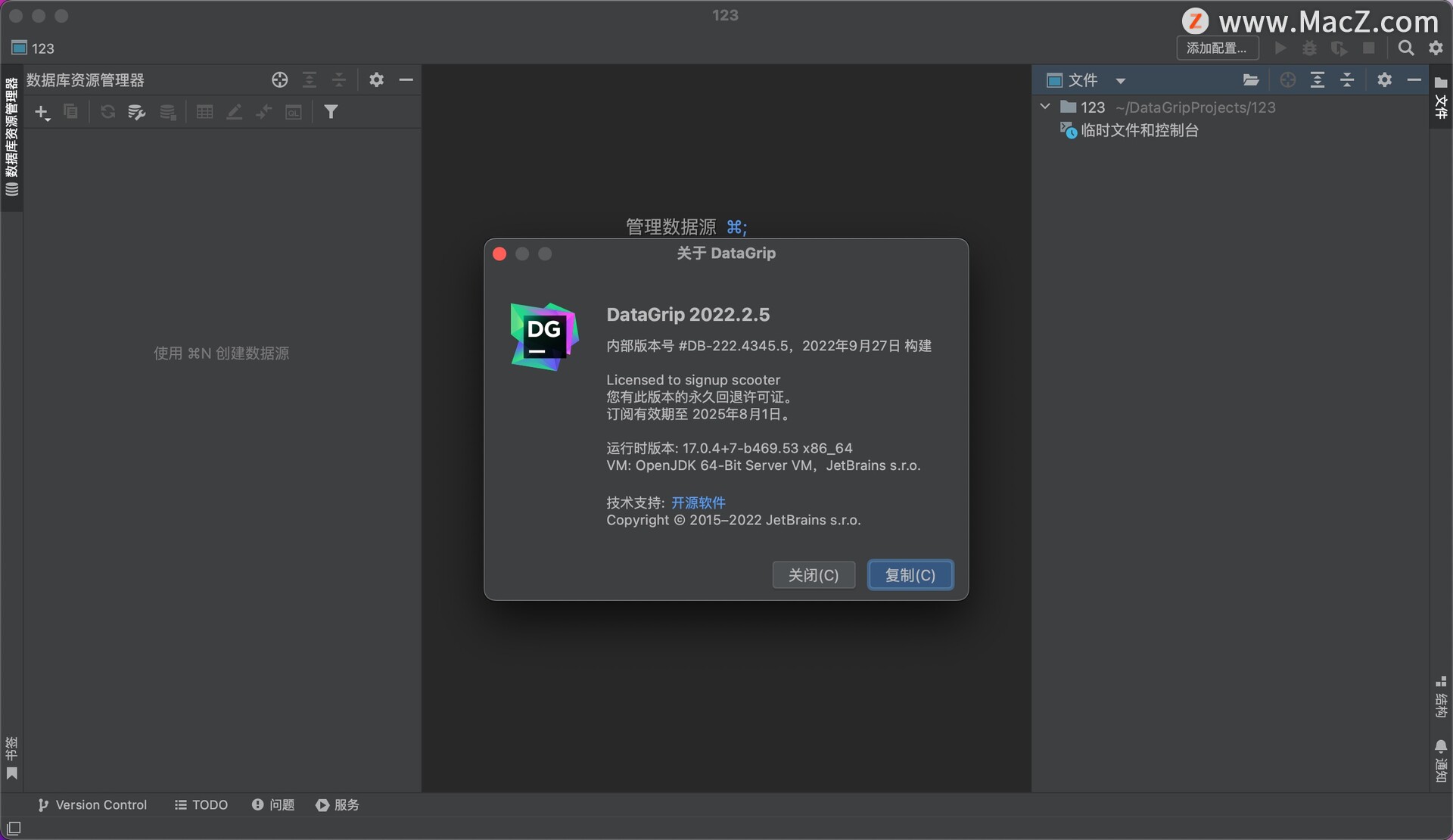Refresh the database explorer
This screenshot has height=840, width=1453.
(x=107, y=112)
